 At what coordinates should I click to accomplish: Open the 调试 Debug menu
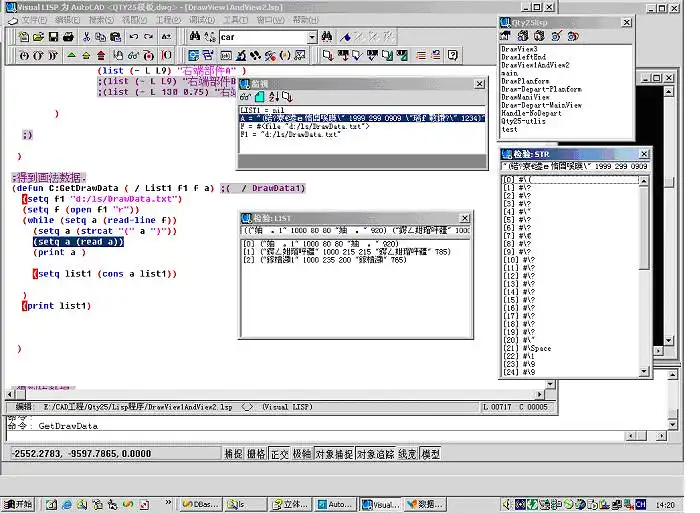point(202,20)
